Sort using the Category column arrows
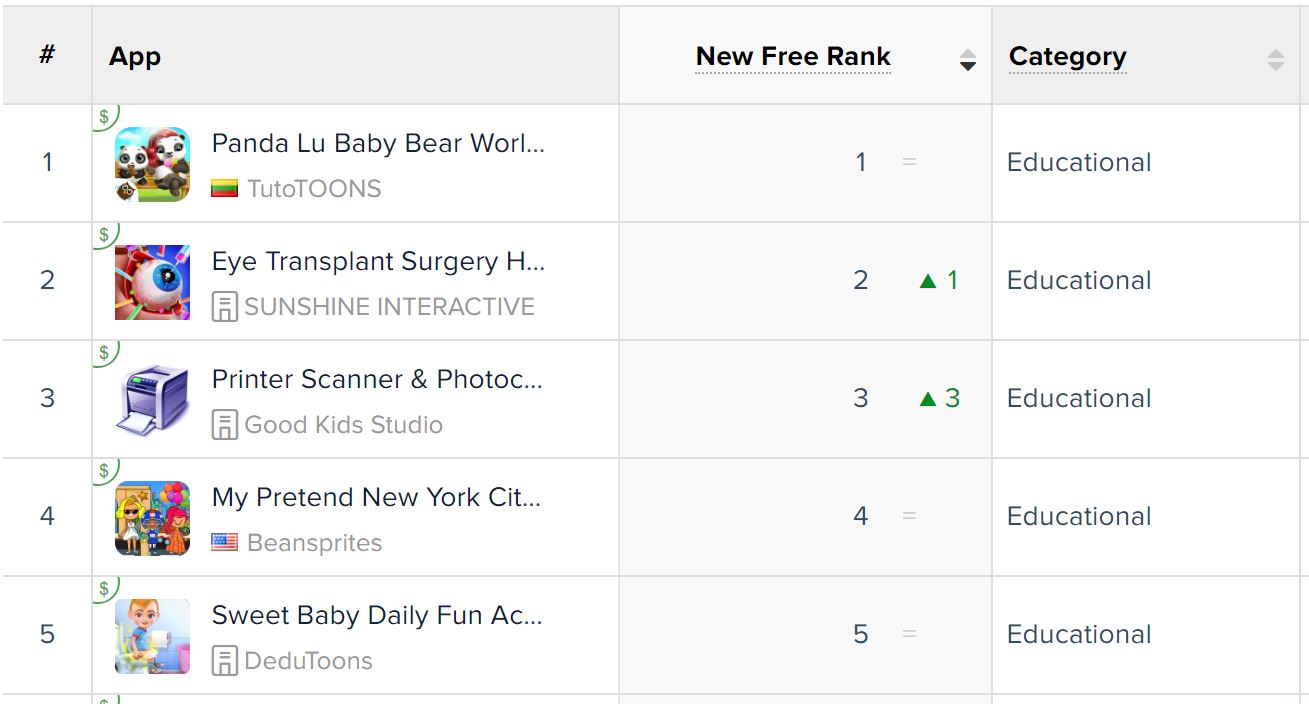This screenshot has height=704, width=1309. [x=1275, y=60]
